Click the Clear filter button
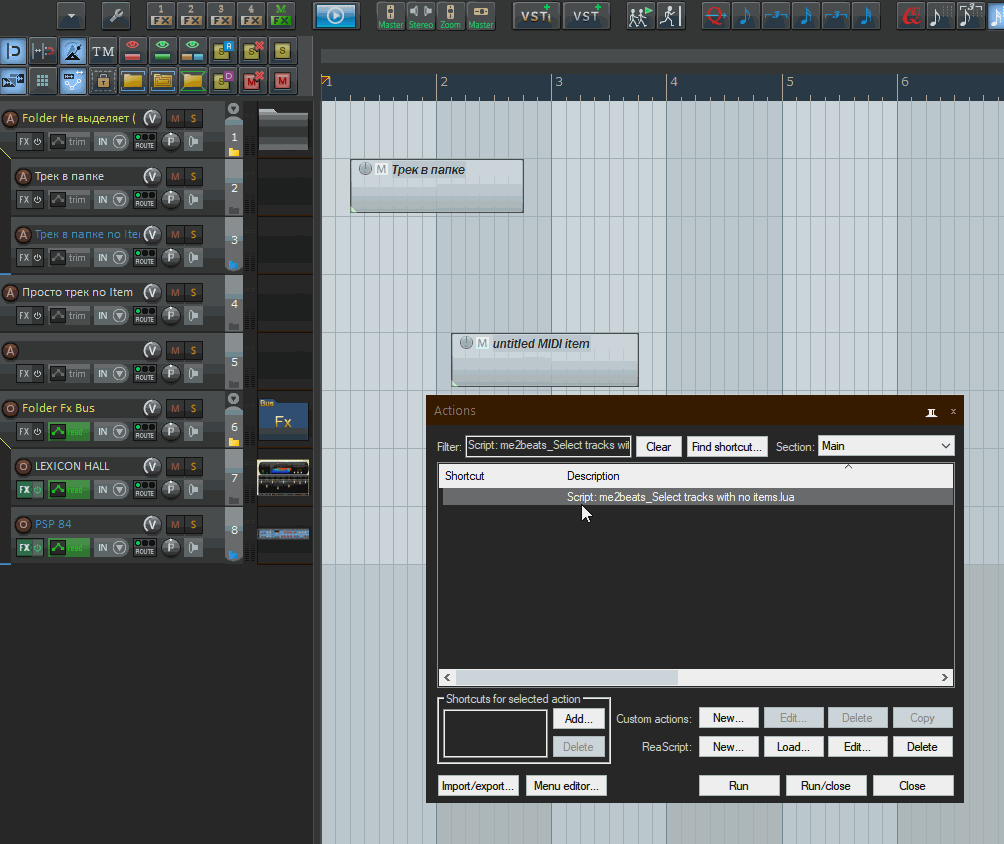Image resolution: width=1004 pixels, height=844 pixels. tap(658, 446)
